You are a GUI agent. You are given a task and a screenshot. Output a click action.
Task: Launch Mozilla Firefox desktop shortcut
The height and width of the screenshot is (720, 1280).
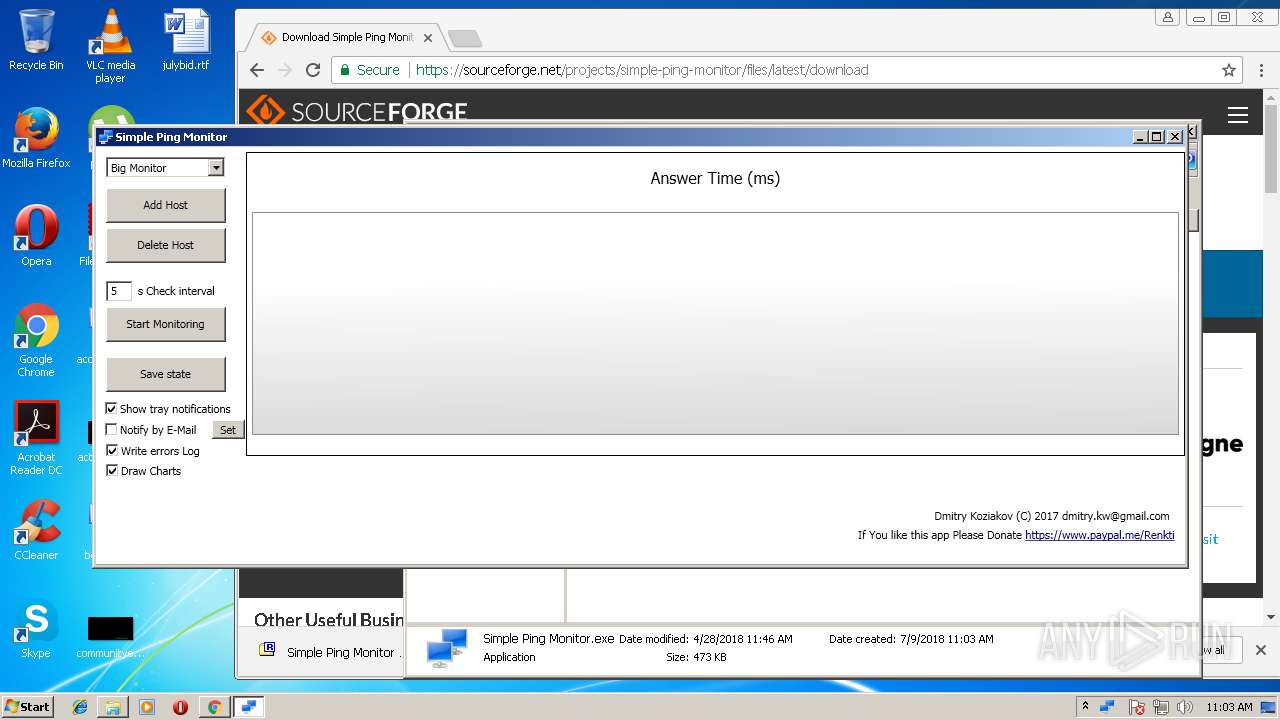tap(36, 138)
